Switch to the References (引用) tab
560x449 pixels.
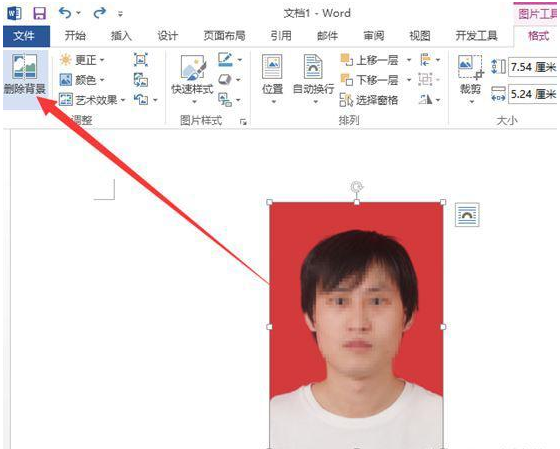coord(281,36)
